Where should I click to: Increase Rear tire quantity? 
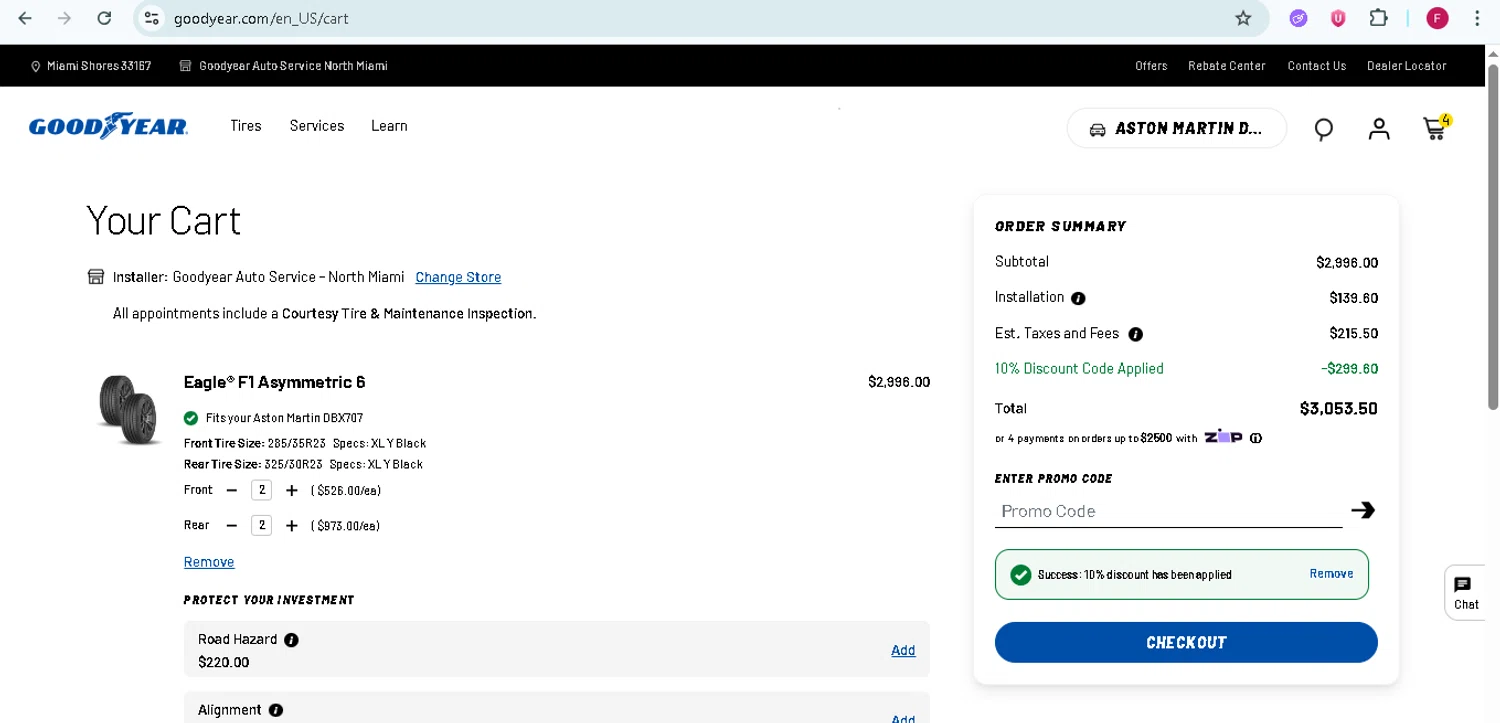tap(292, 526)
